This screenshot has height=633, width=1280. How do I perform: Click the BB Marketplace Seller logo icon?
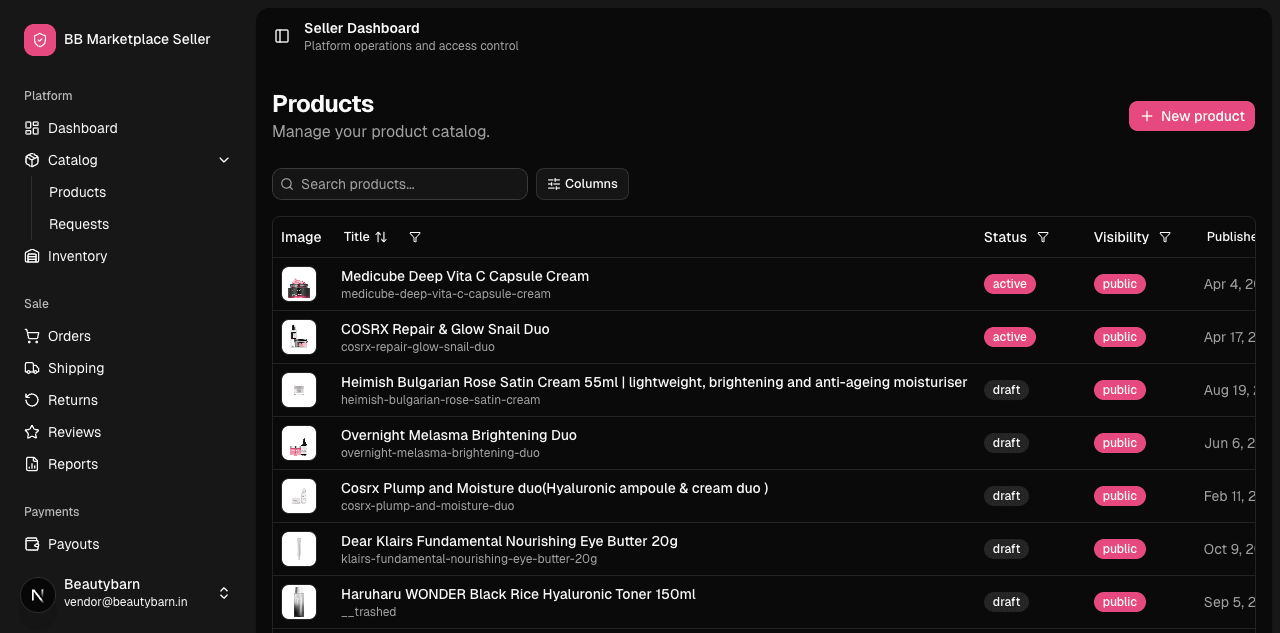click(x=40, y=40)
